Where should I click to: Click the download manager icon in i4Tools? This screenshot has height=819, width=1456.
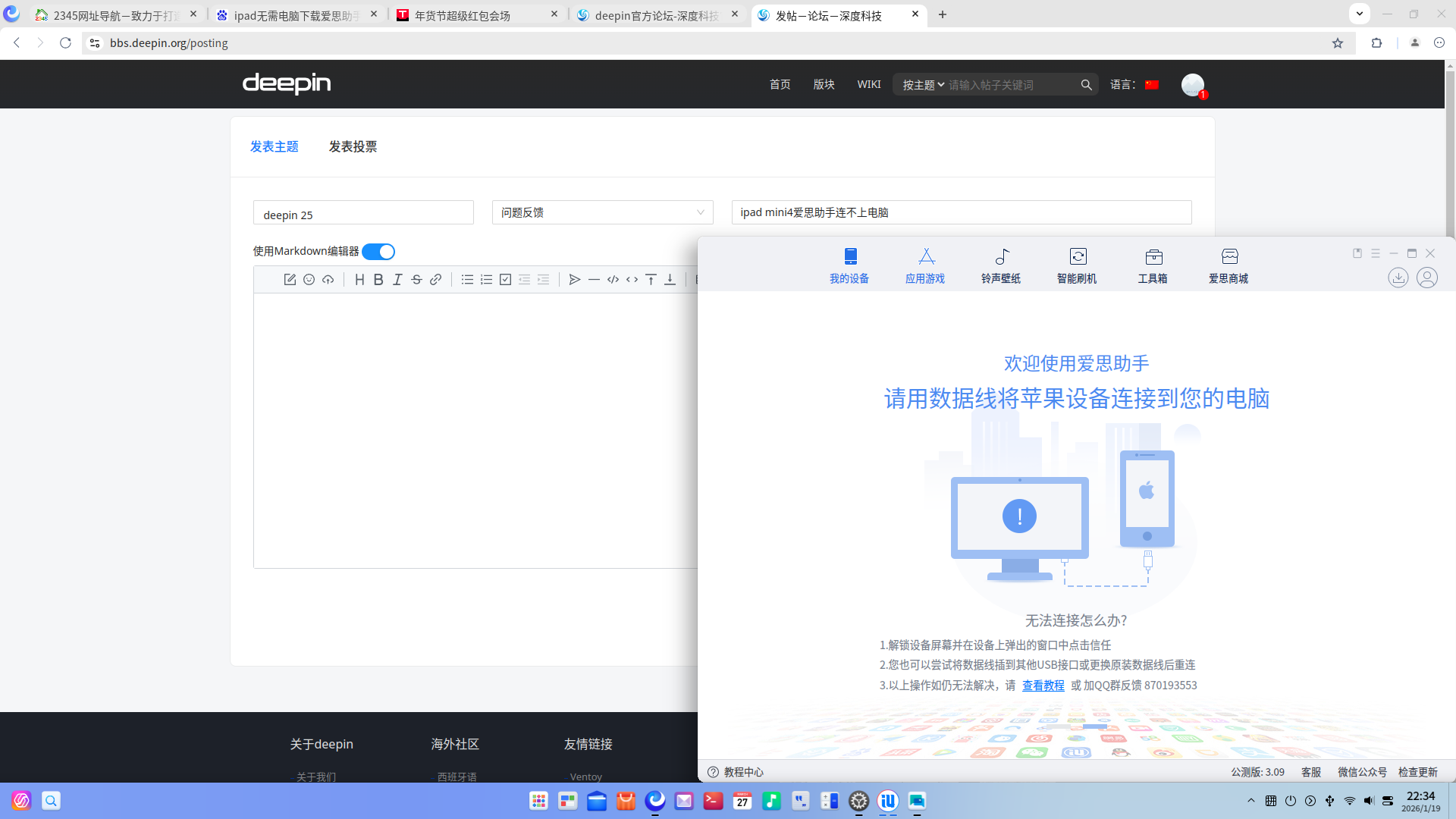[x=1398, y=278]
